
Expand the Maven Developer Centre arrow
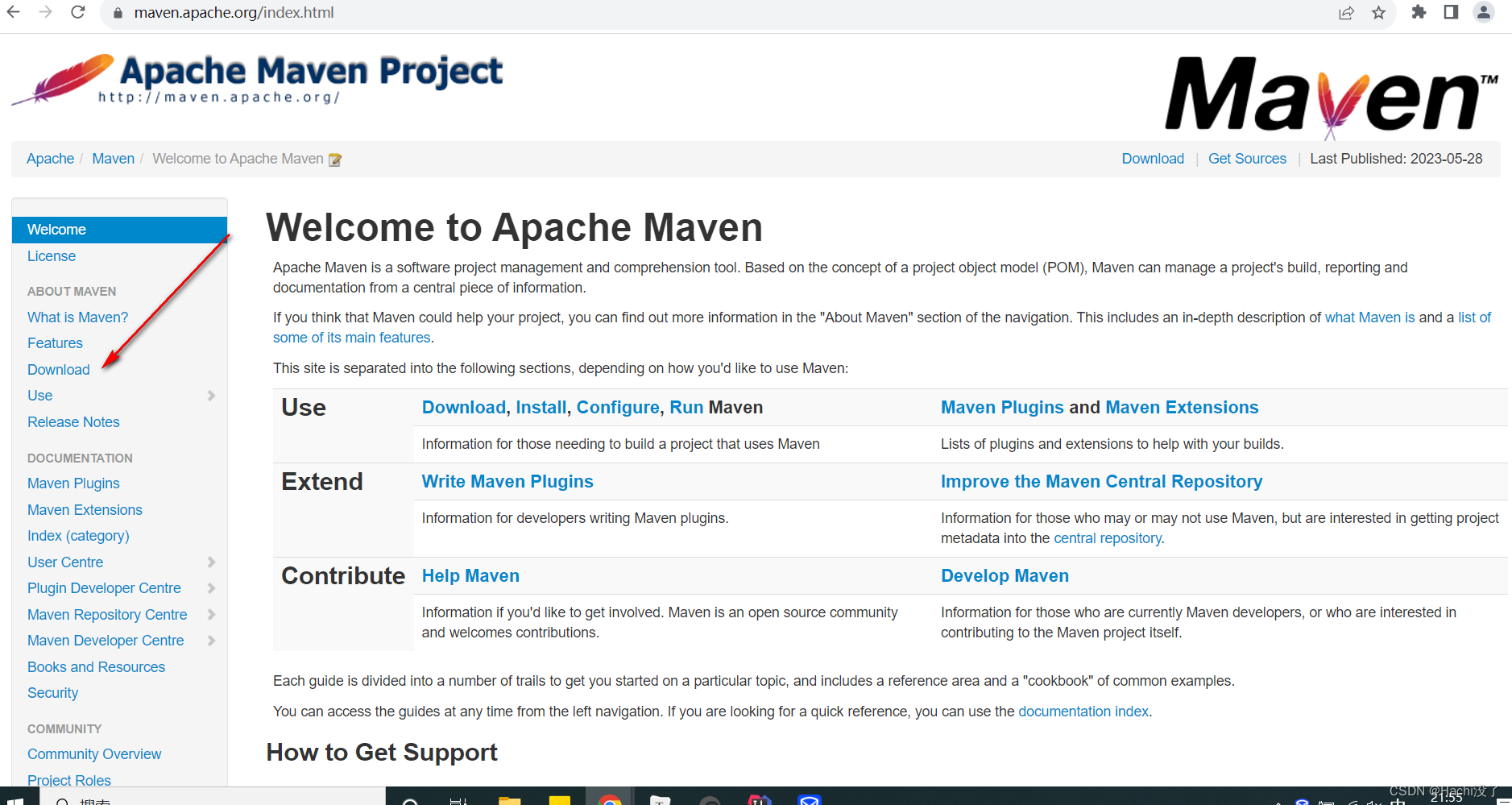click(212, 641)
